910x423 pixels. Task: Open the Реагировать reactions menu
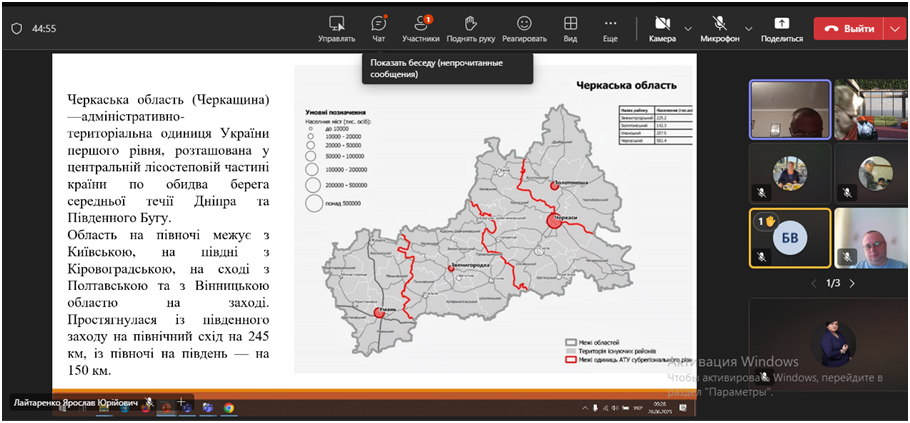524,28
